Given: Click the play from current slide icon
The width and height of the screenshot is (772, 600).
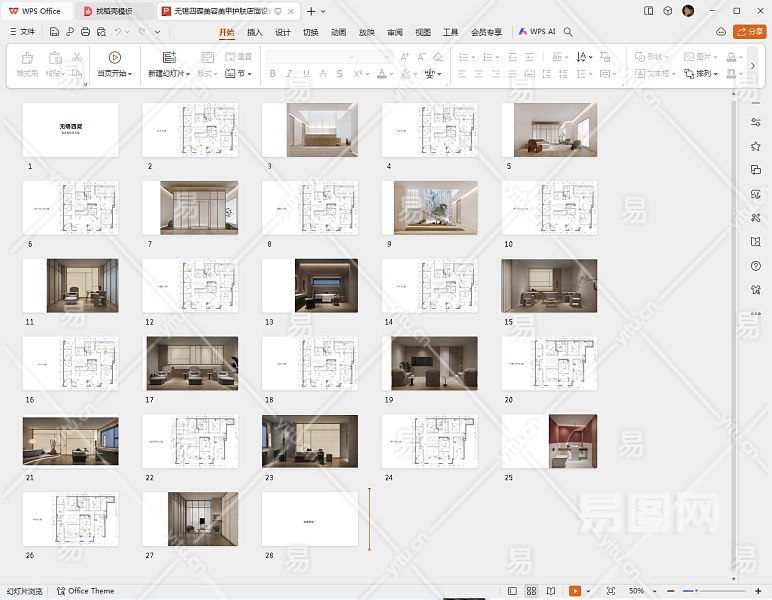Looking at the screenshot, I should tap(114, 58).
